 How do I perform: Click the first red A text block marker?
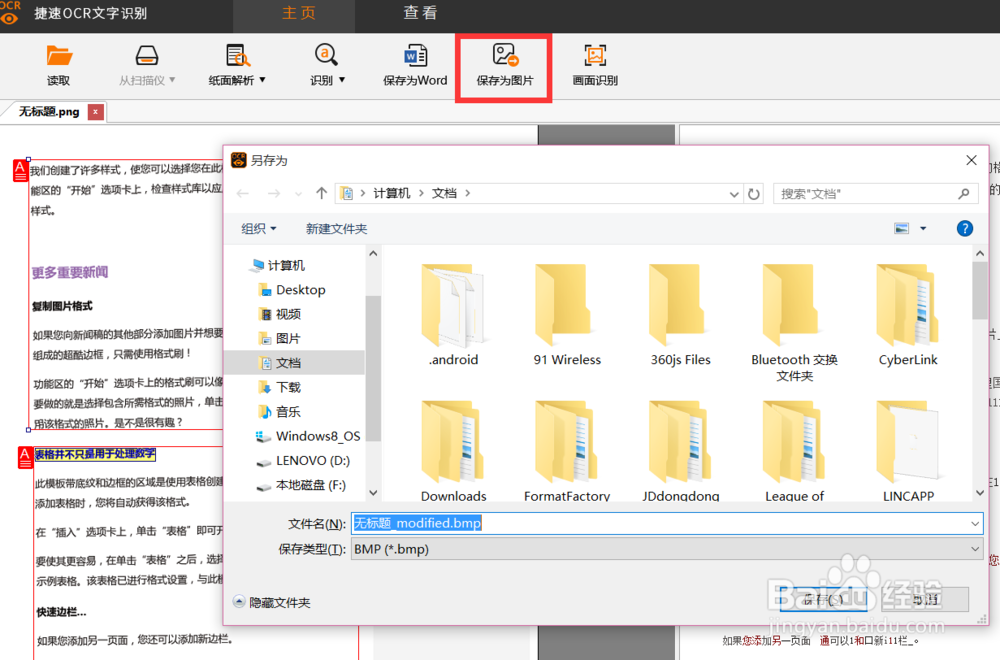tap(20, 171)
